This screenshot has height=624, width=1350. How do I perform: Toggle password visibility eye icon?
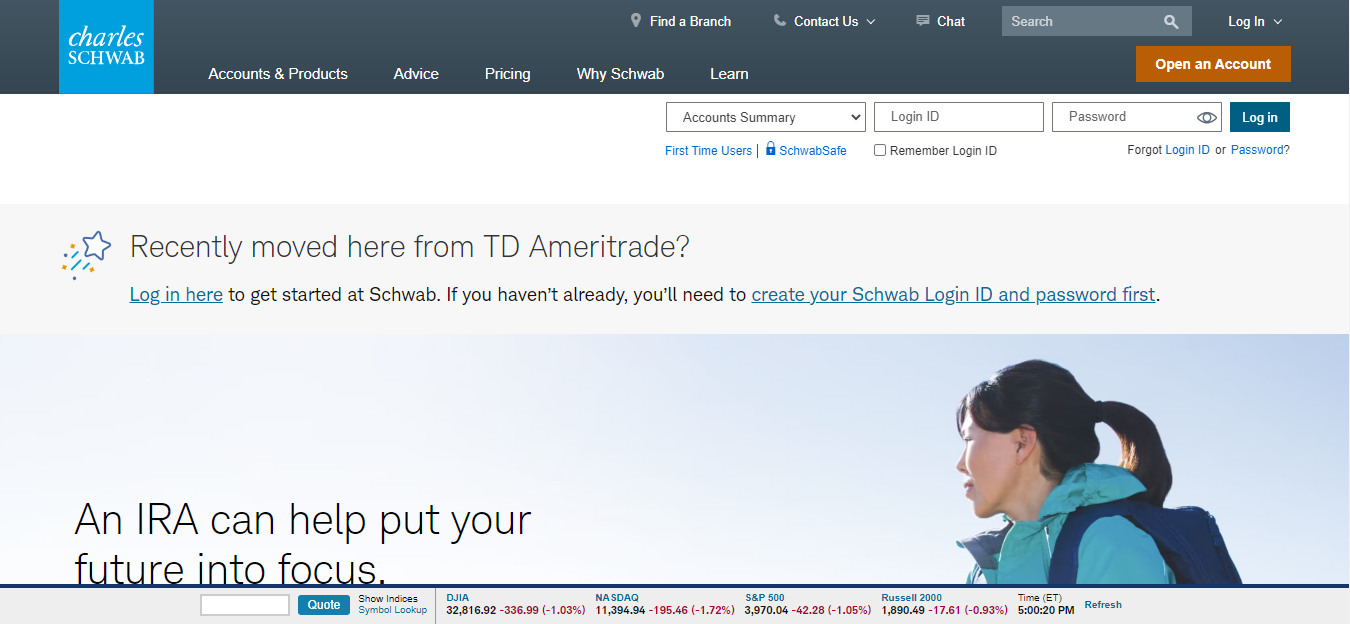tap(1207, 118)
